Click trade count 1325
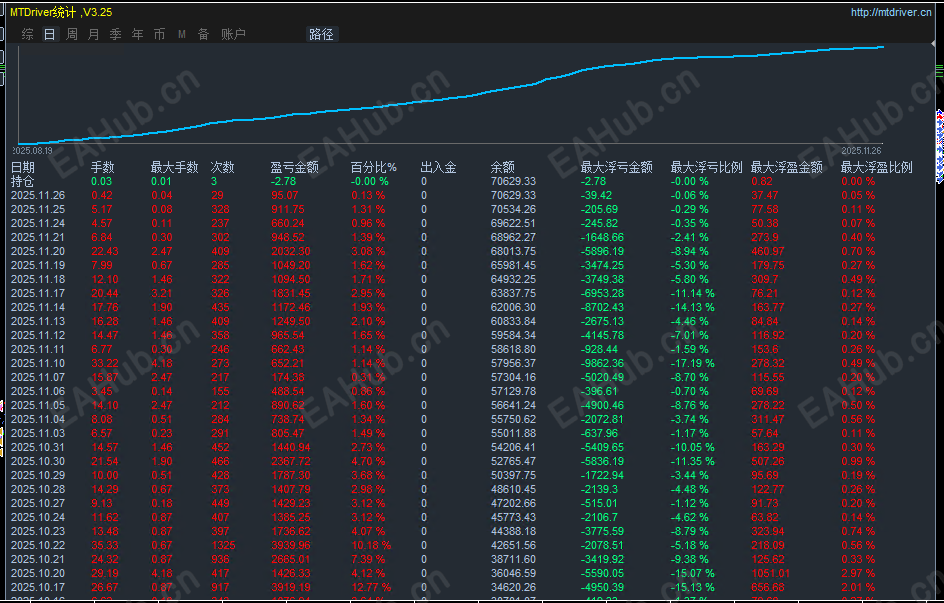This screenshot has height=603, width=944. 223,545
